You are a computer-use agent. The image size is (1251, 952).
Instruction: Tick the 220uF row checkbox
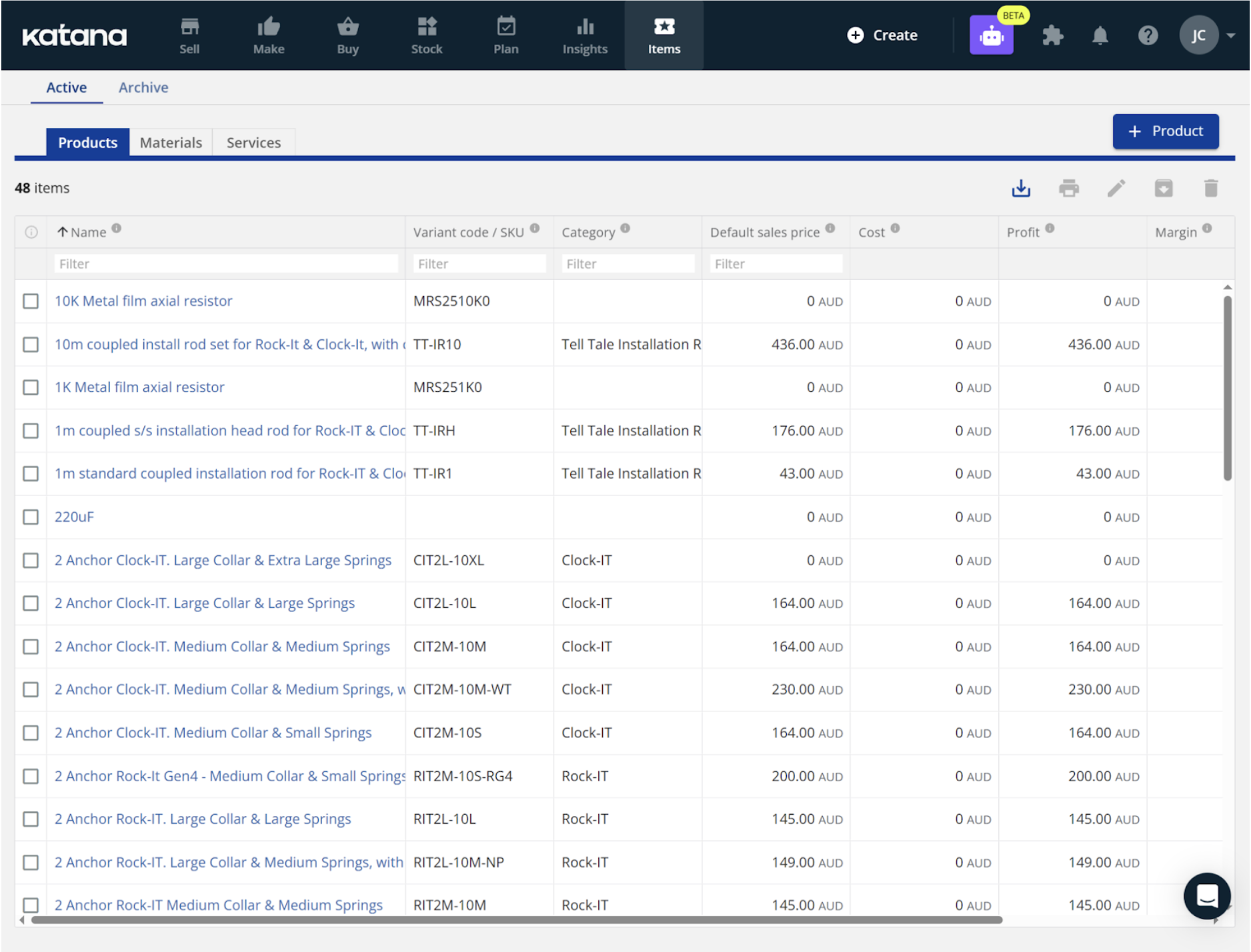(x=31, y=517)
